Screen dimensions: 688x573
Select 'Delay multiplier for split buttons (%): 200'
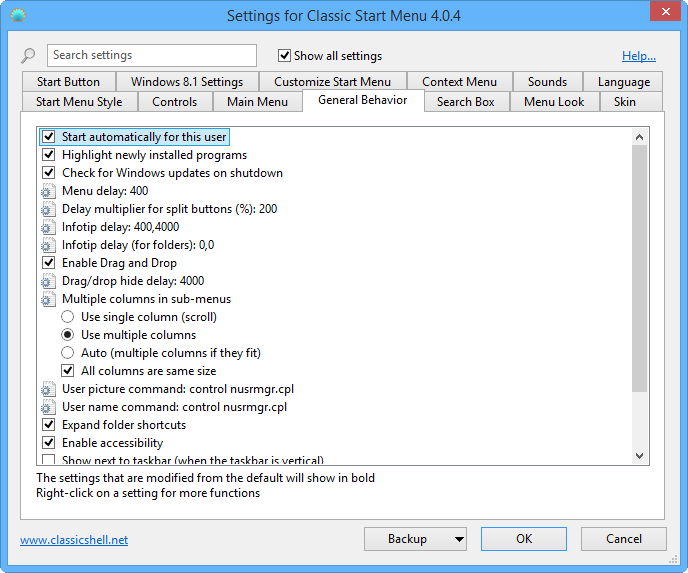(170, 209)
